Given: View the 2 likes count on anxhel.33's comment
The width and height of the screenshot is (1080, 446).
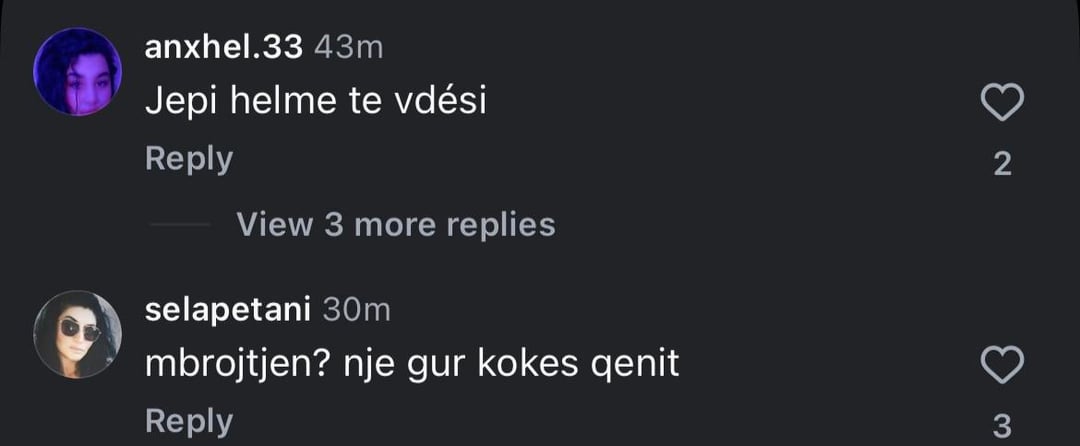Looking at the screenshot, I should (x=1002, y=164).
